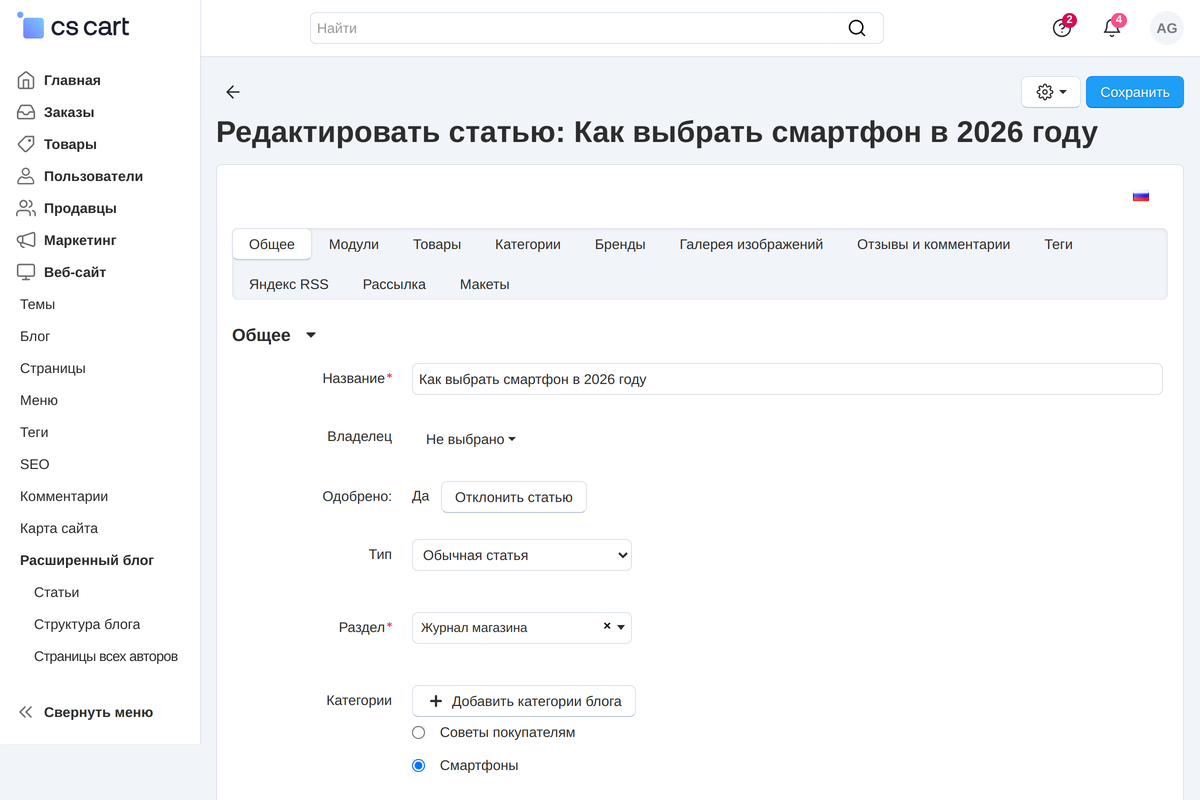Select the Советы покупателям radio button
The width and height of the screenshot is (1200, 800).
[419, 732]
